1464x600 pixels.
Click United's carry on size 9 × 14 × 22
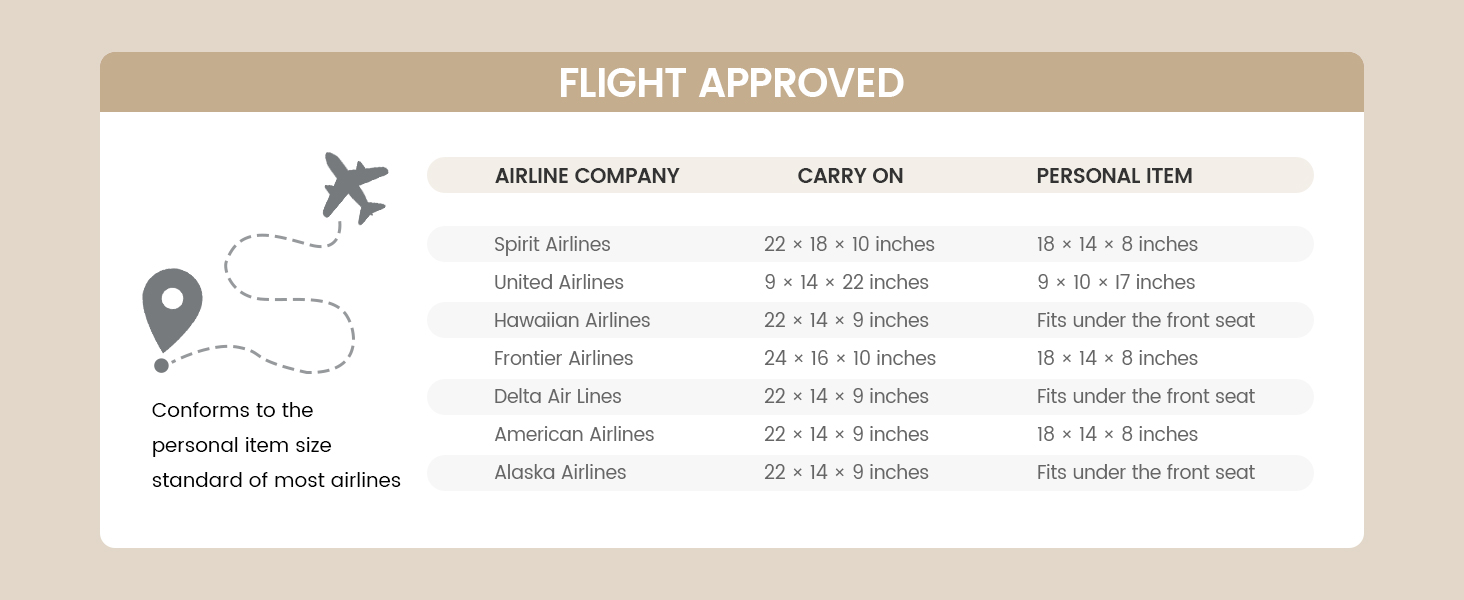coord(846,282)
